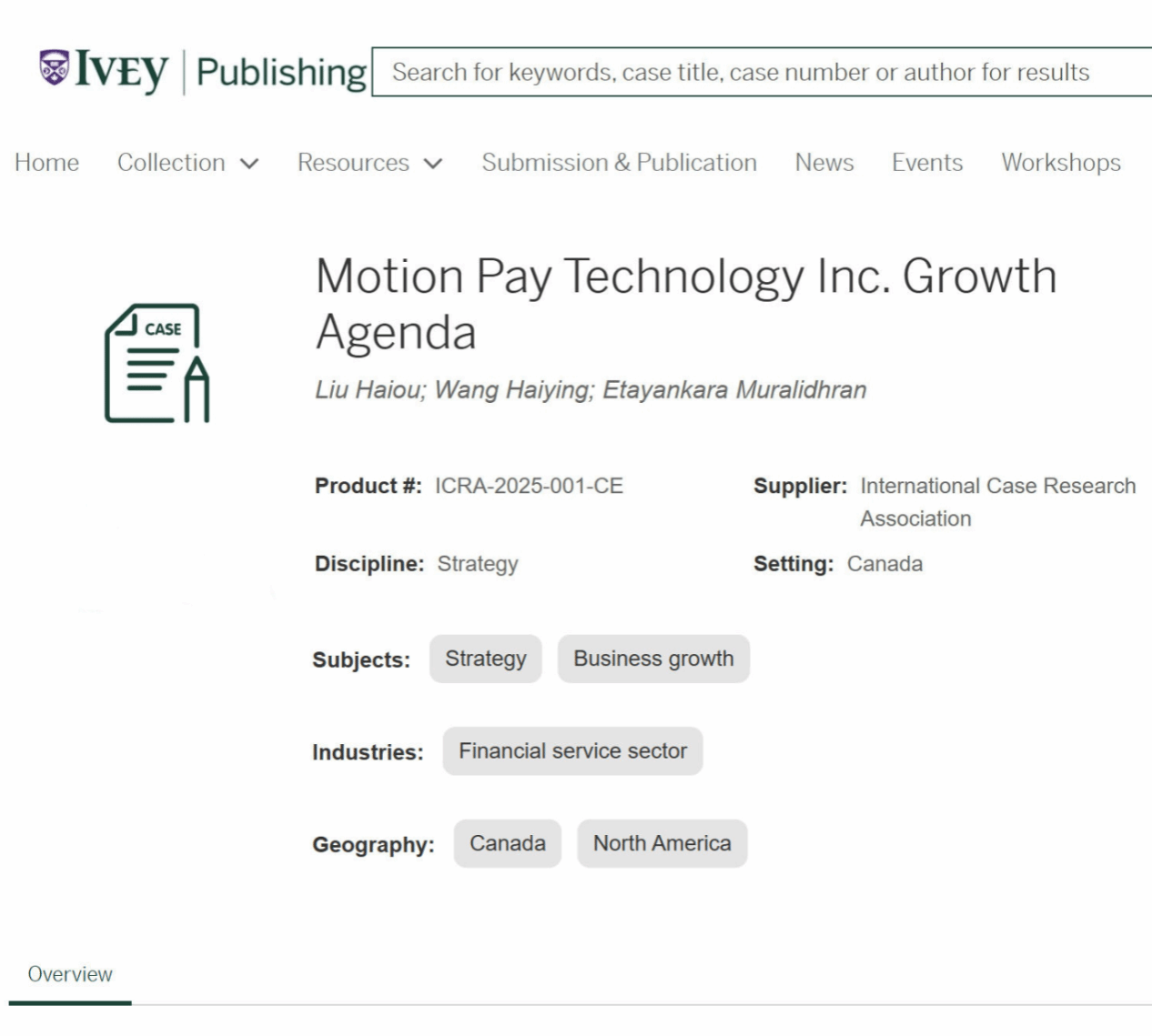The image size is (1152, 1036).
Task: Click the Financial service sector tag
Action: coord(572,751)
